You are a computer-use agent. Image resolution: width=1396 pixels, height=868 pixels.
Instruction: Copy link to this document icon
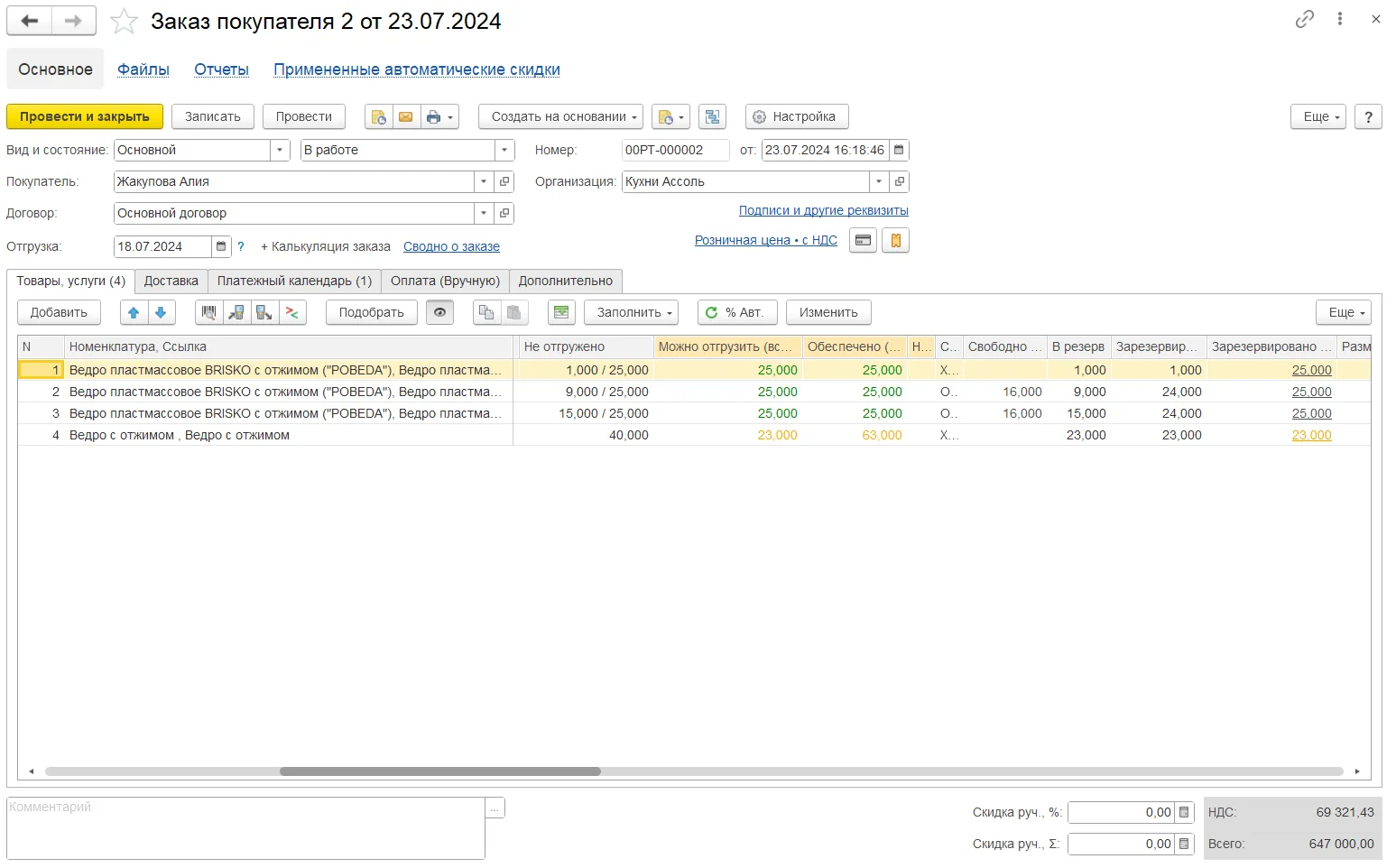click(x=1304, y=19)
